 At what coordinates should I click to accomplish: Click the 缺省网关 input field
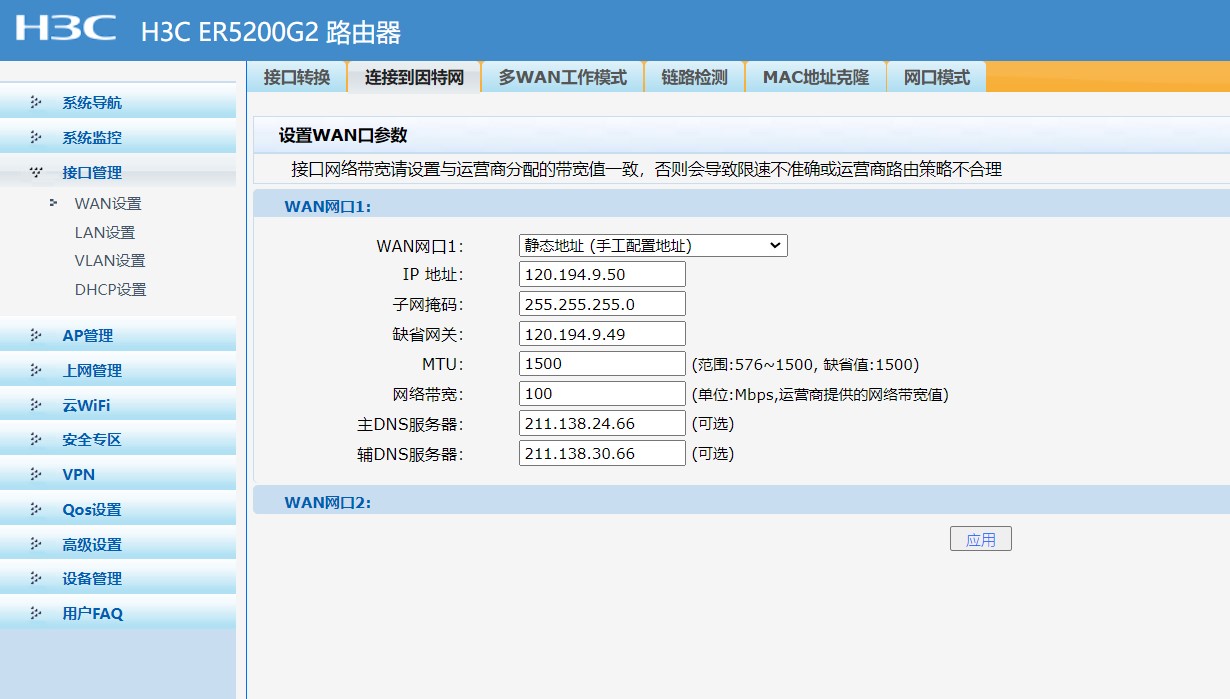click(x=602, y=334)
